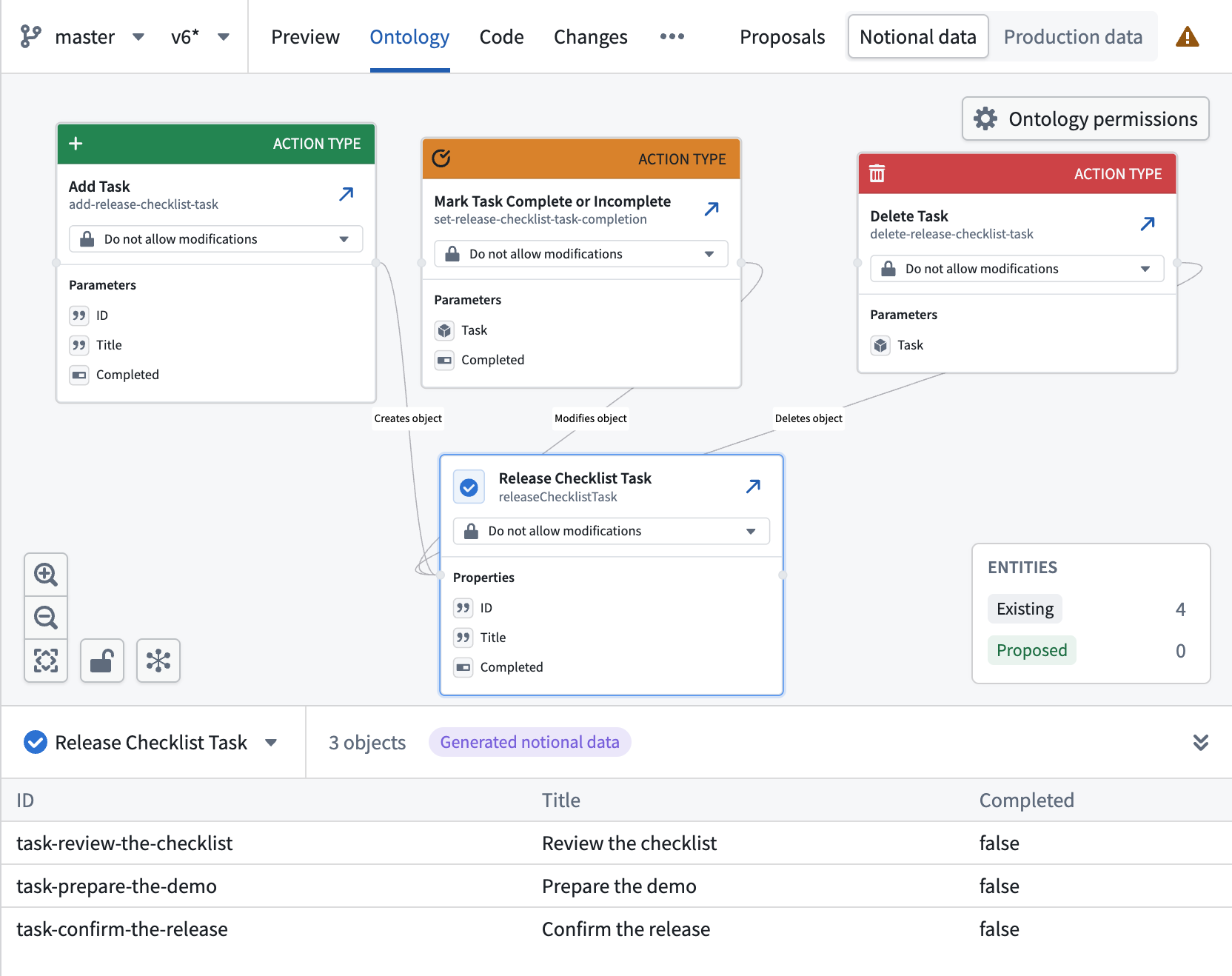The image size is (1232, 976).
Task: Expand Release Checklist Task modifications dropdown
Action: coord(612,531)
